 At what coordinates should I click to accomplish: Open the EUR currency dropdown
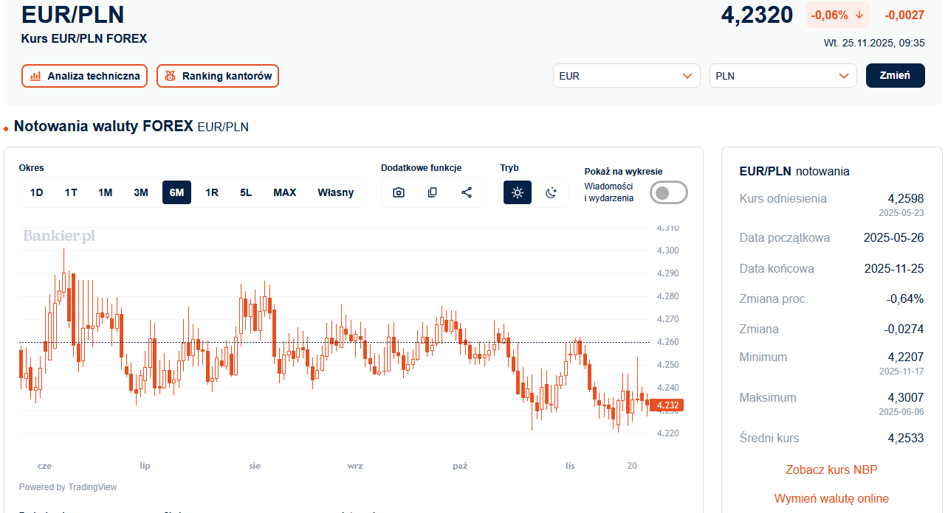(x=626, y=76)
